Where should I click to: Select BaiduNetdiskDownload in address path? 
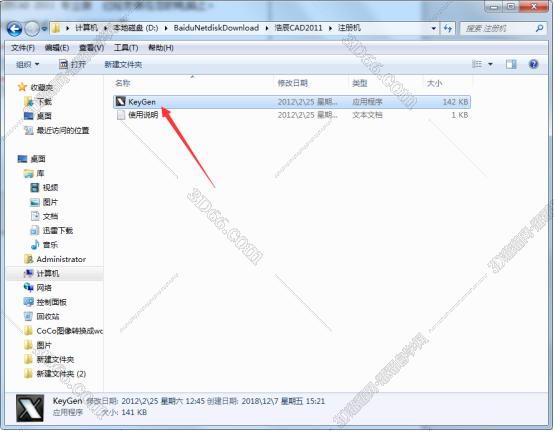216,28
